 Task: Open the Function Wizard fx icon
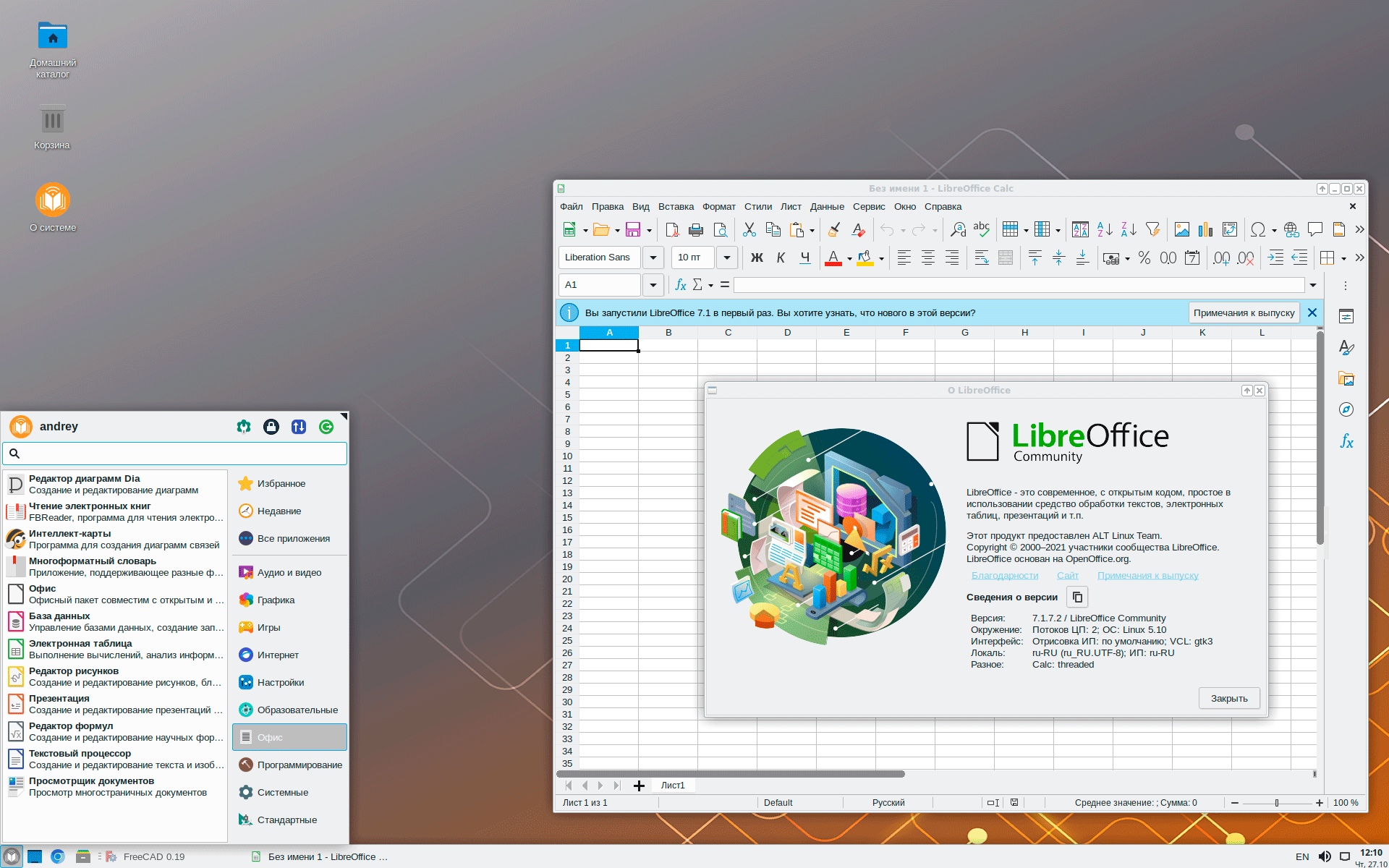tap(680, 285)
